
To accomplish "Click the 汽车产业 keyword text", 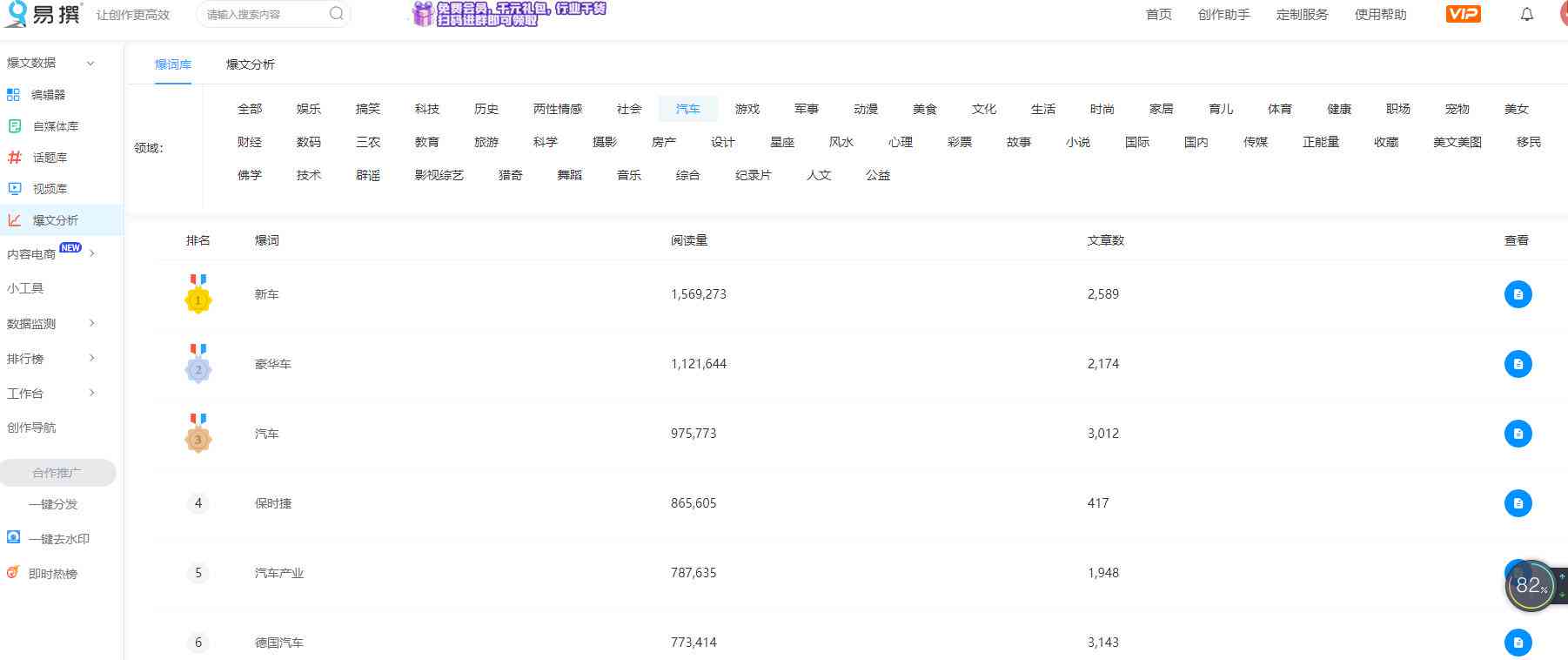I will click(279, 573).
